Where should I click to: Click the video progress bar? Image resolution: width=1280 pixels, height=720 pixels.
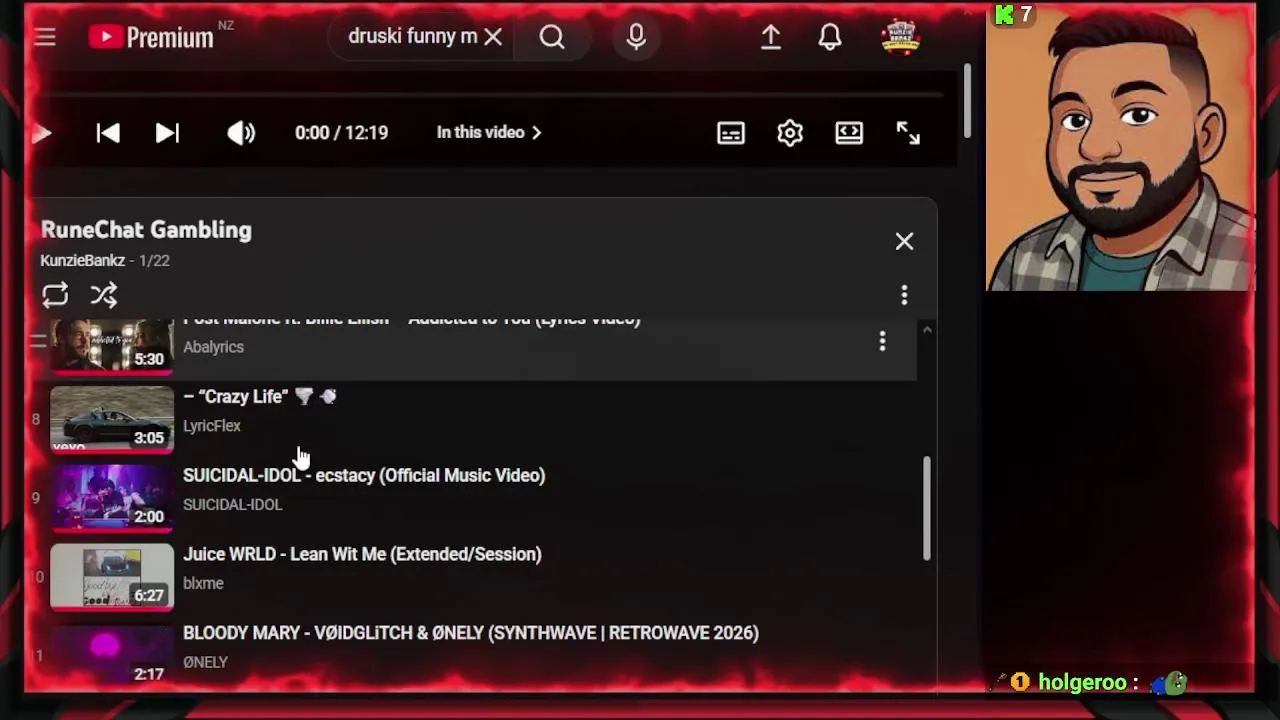pos(490,96)
